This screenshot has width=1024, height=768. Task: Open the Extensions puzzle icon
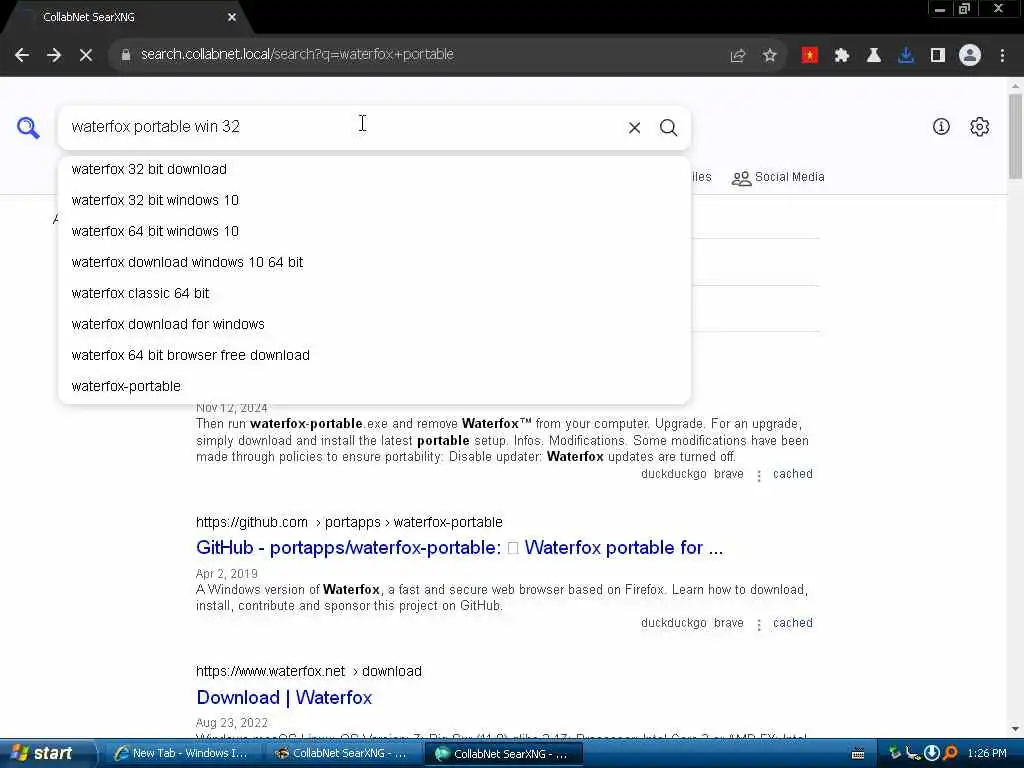click(842, 56)
